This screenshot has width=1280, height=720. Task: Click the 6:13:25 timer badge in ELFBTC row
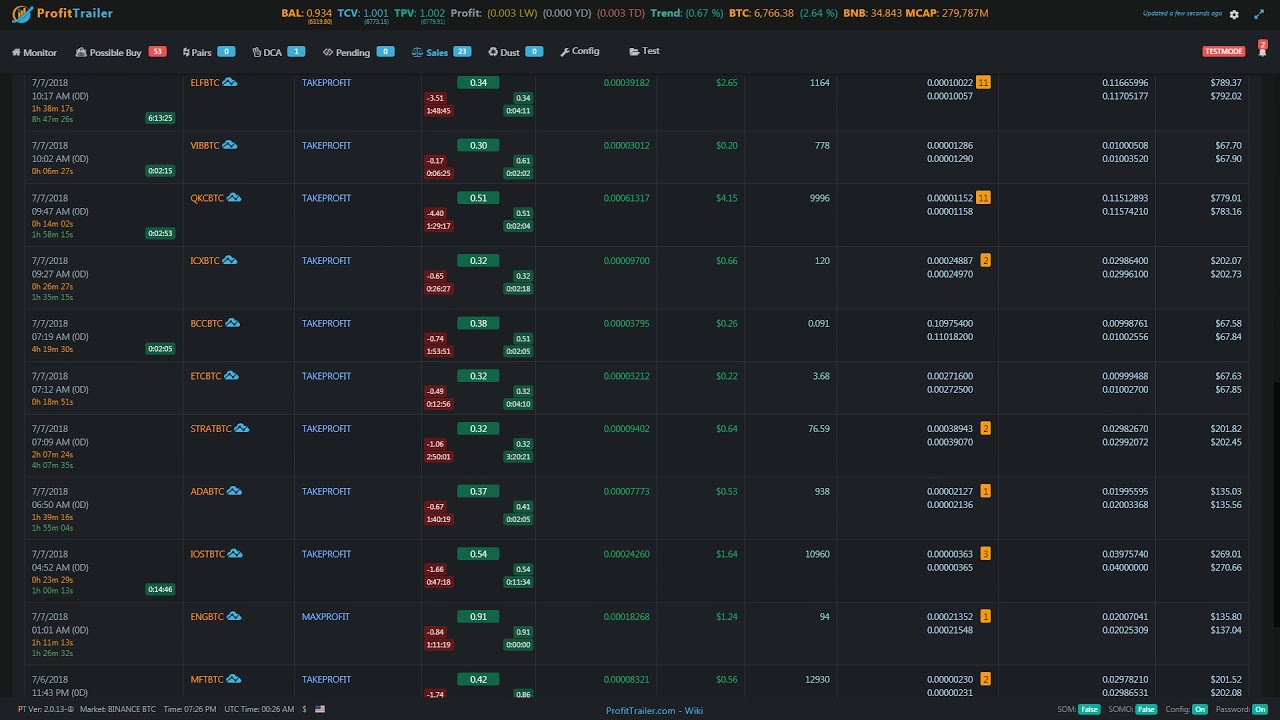(160, 118)
